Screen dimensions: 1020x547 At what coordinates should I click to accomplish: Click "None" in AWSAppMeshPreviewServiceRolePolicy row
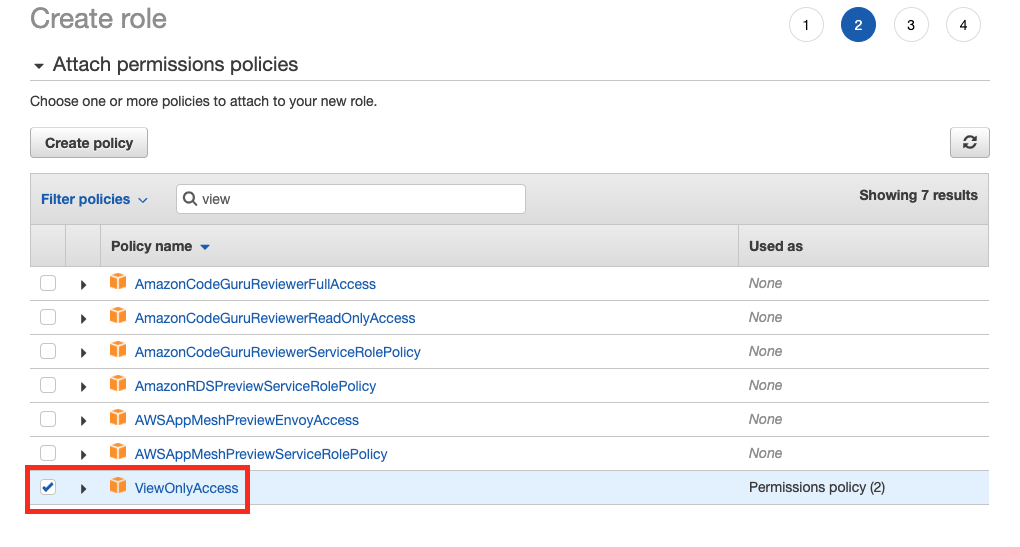point(765,453)
